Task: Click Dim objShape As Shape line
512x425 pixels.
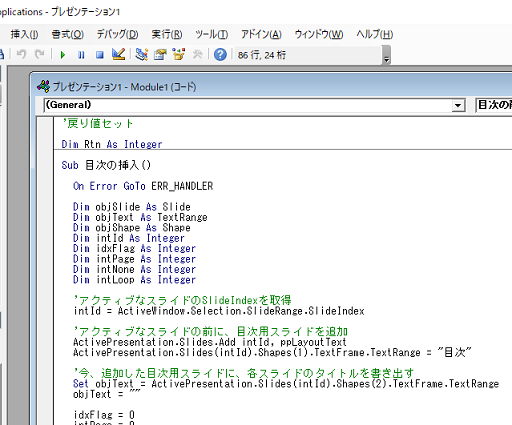Action: pyautogui.click(x=132, y=227)
